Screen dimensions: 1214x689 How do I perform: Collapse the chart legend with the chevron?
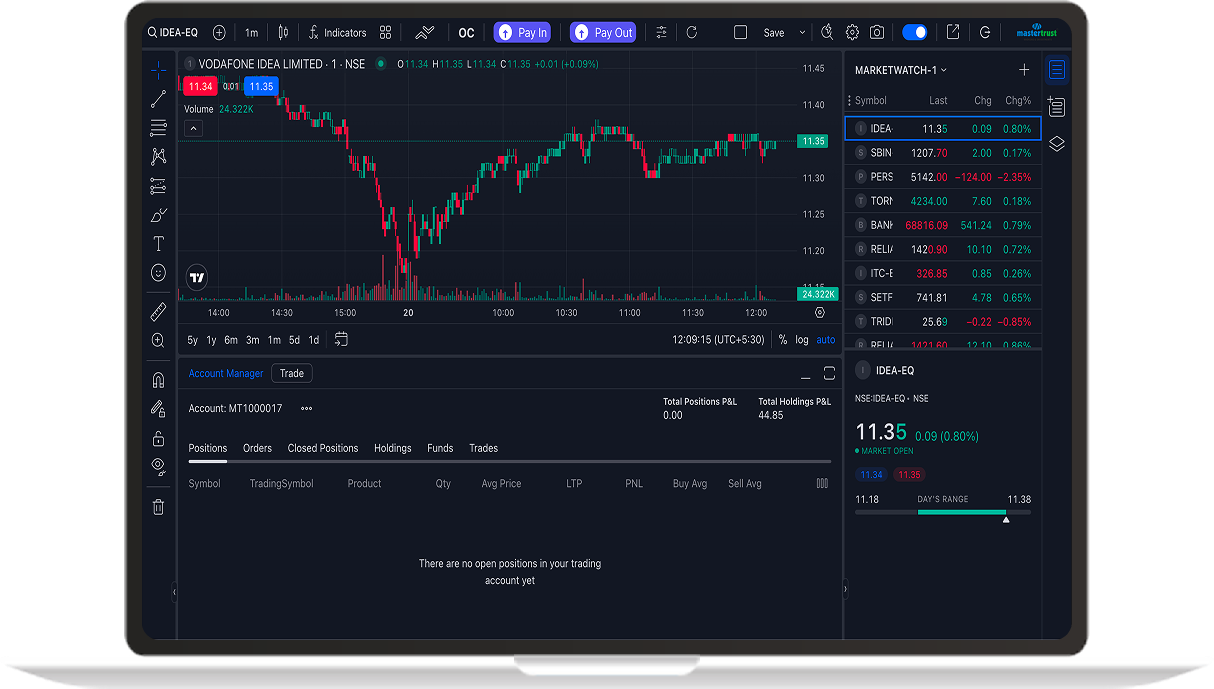[194, 128]
